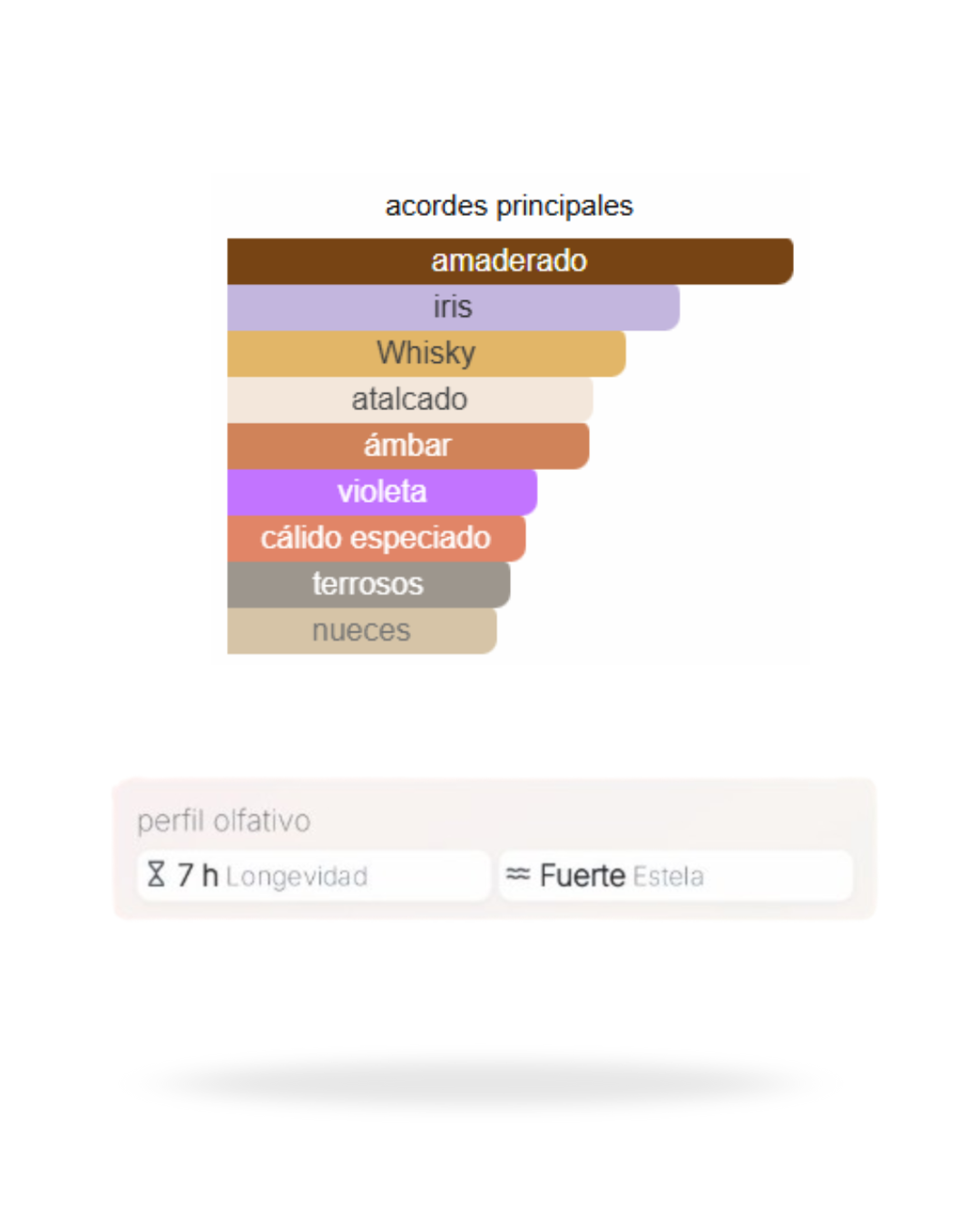
Task: Click the acordes principales heading
Action: pyautogui.click(x=509, y=206)
